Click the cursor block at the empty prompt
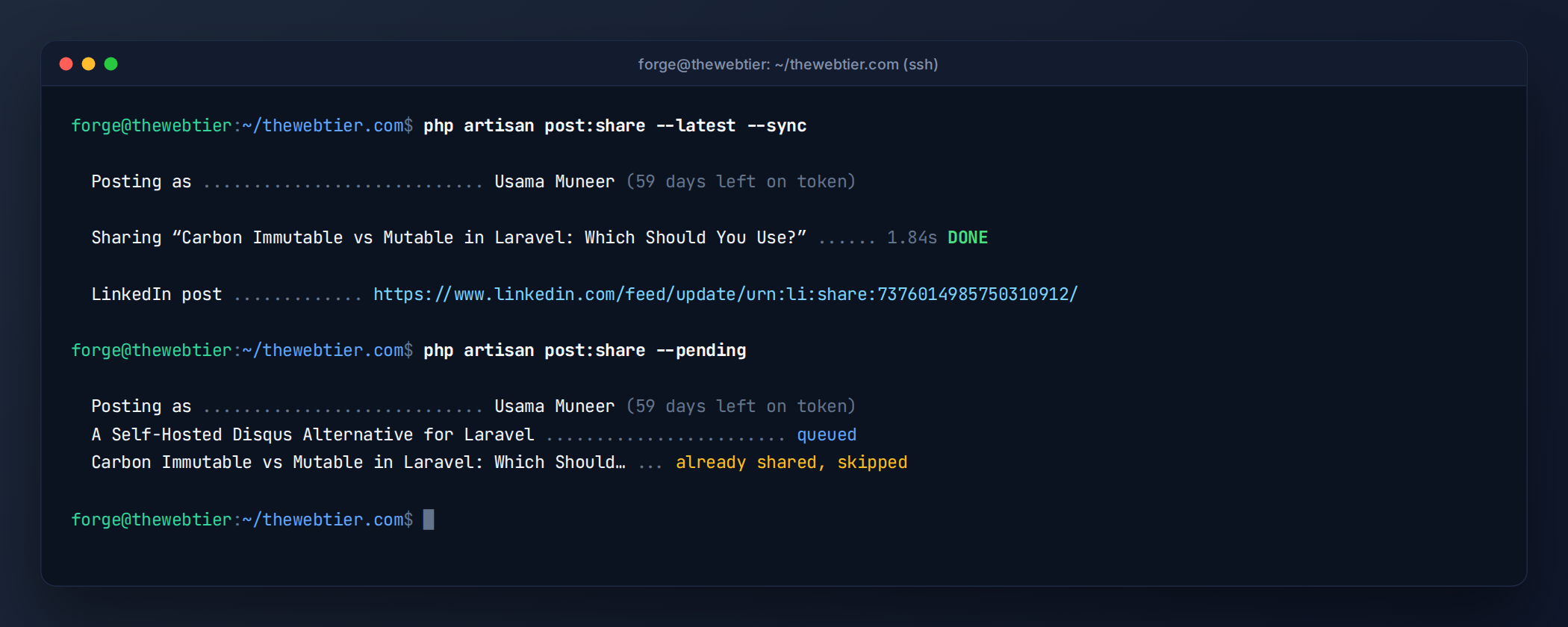Image resolution: width=1568 pixels, height=627 pixels. click(429, 520)
